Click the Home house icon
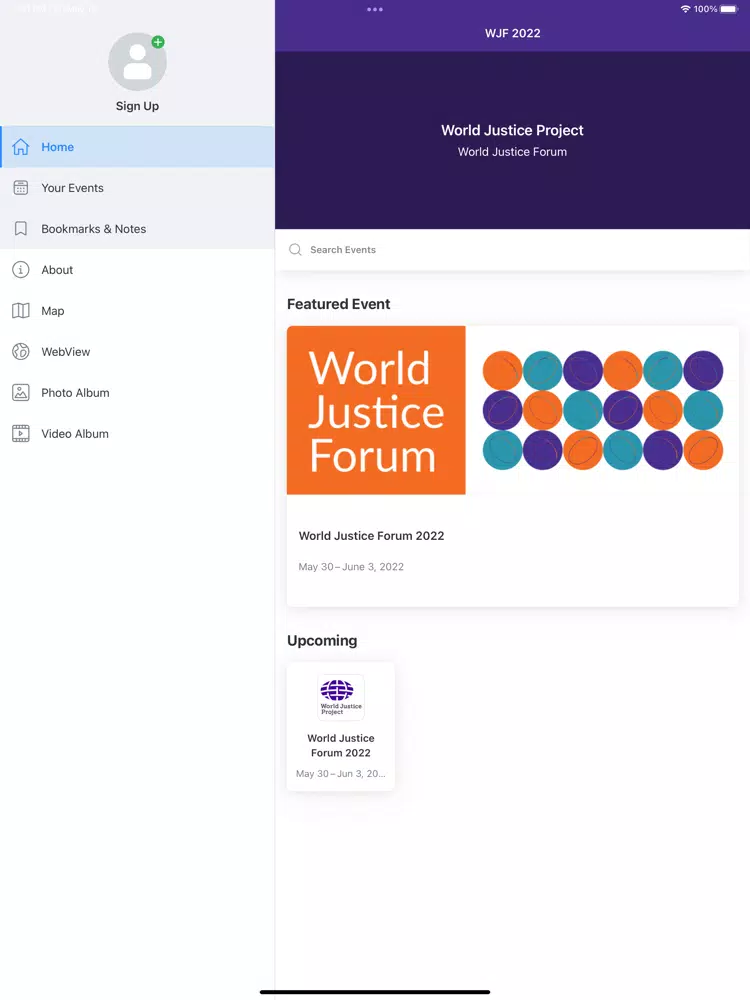Viewport: 750px width, 1000px height. click(21, 147)
